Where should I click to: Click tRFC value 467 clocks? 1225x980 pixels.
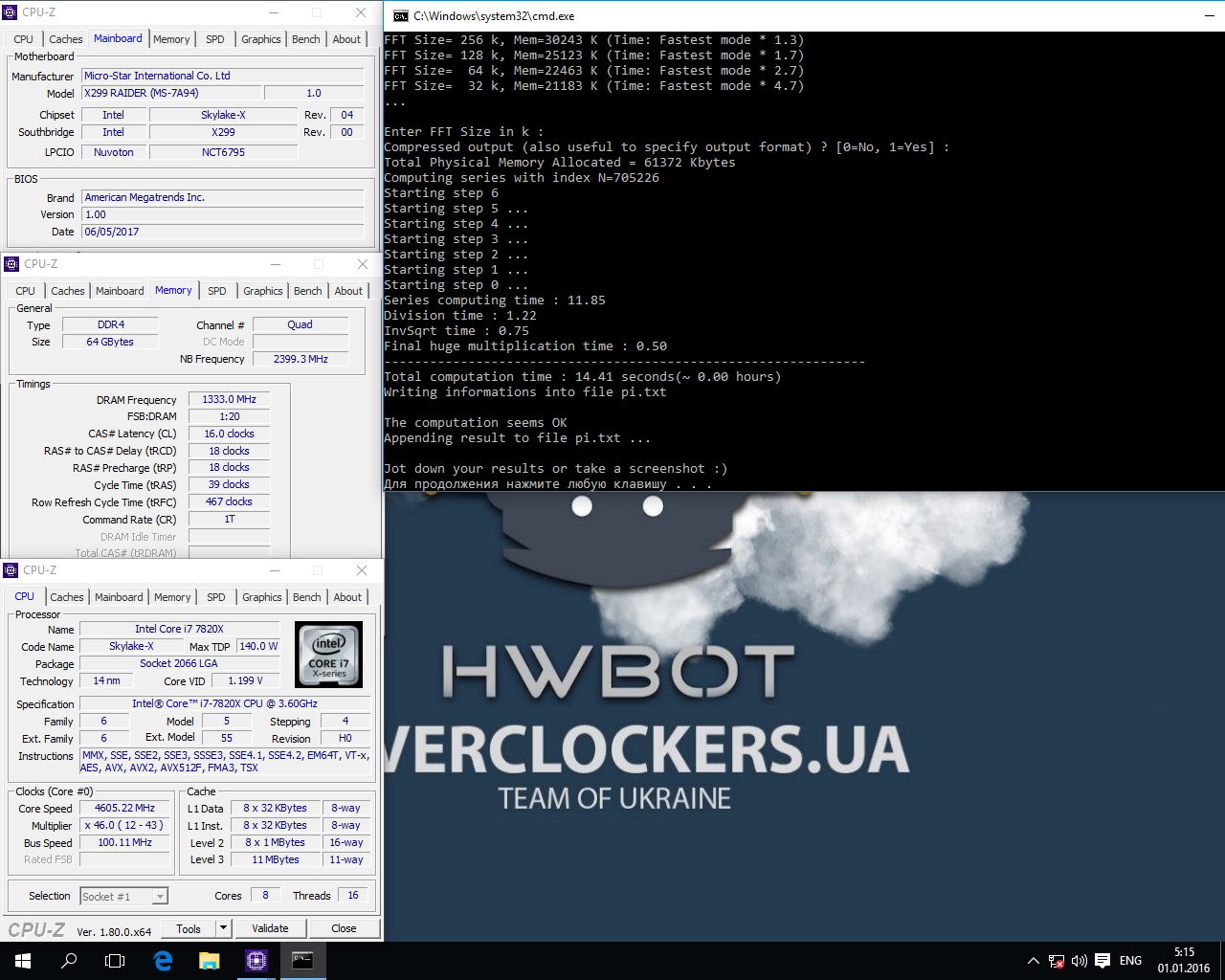[229, 501]
